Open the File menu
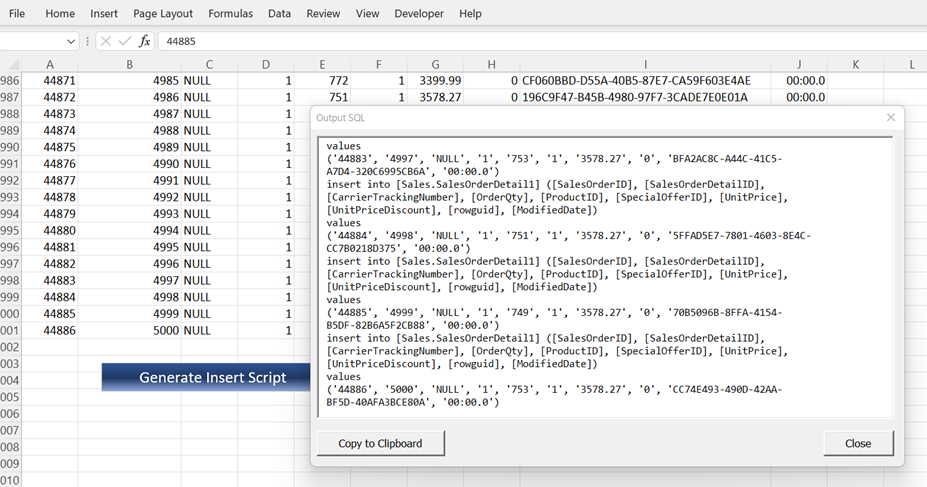This screenshot has width=927, height=487. pos(17,13)
